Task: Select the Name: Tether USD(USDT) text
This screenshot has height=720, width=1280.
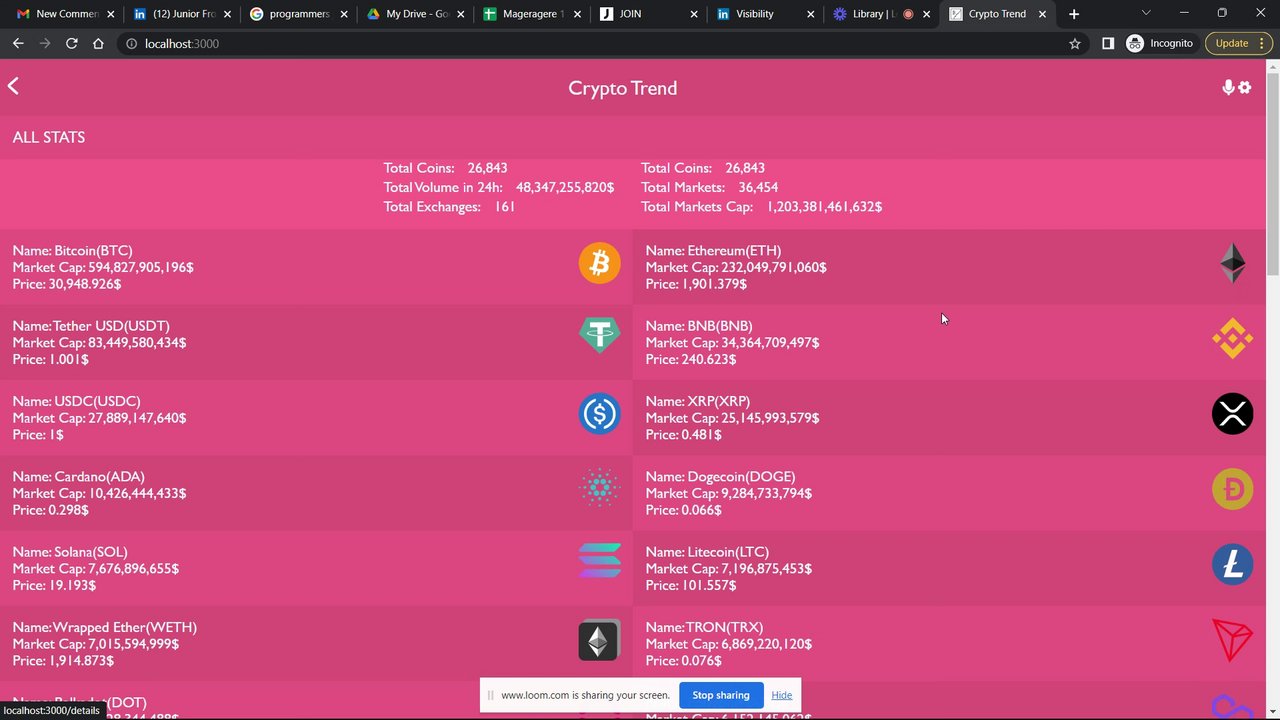Action: [91, 326]
